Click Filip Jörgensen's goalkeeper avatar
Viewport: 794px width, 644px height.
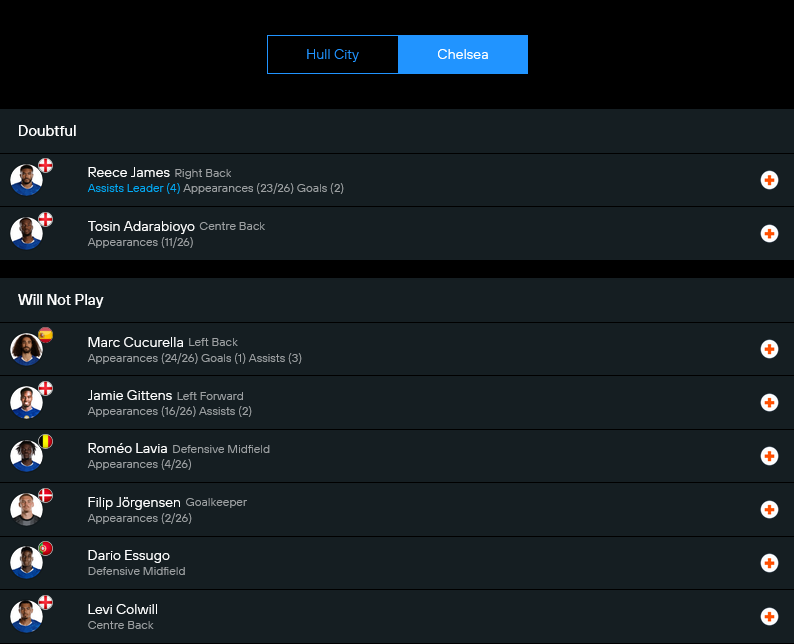pyautogui.click(x=26, y=510)
